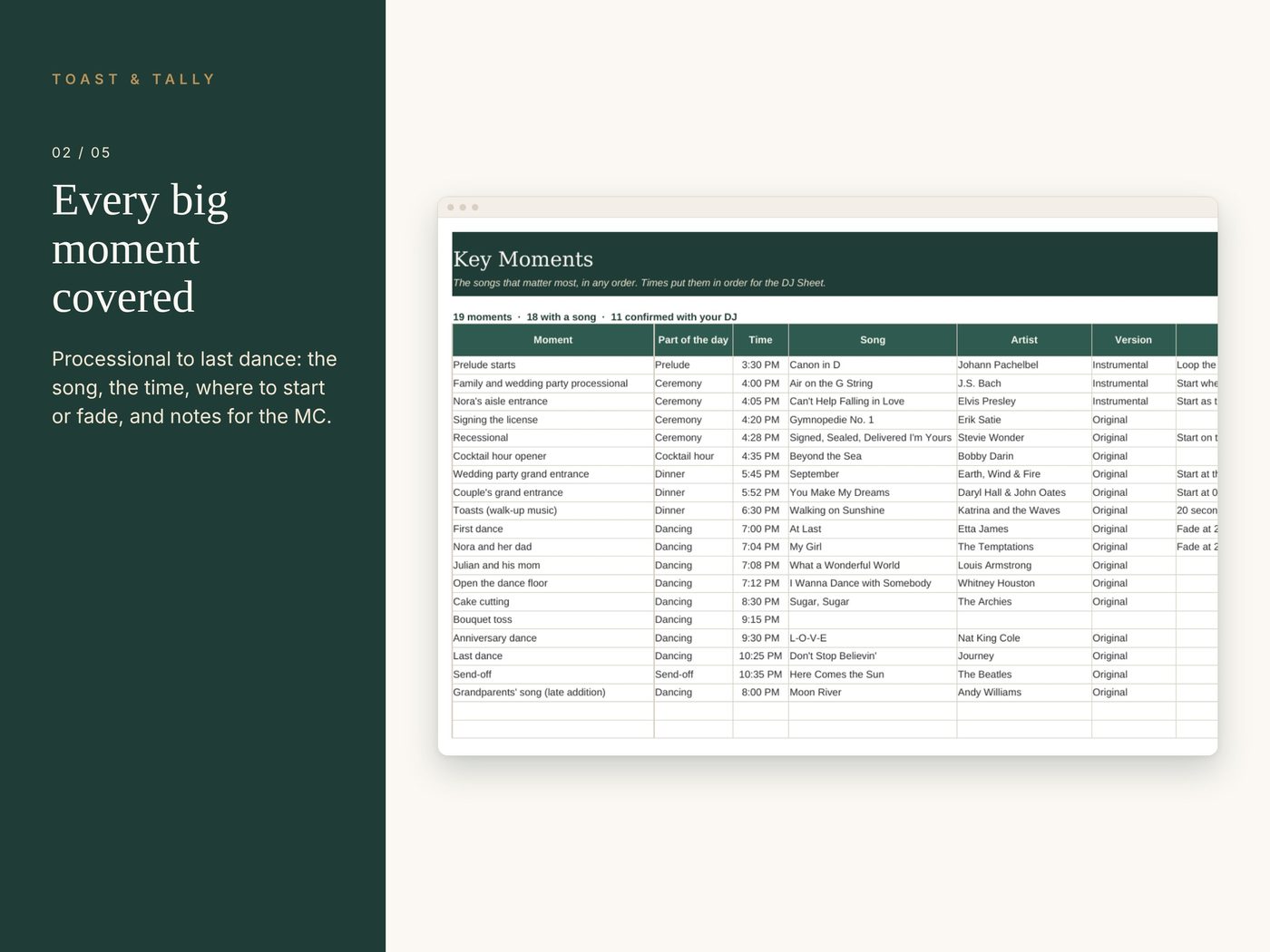Click the Andy Williams artist cell
The width and height of the screenshot is (1270, 952).
[x=1024, y=693]
